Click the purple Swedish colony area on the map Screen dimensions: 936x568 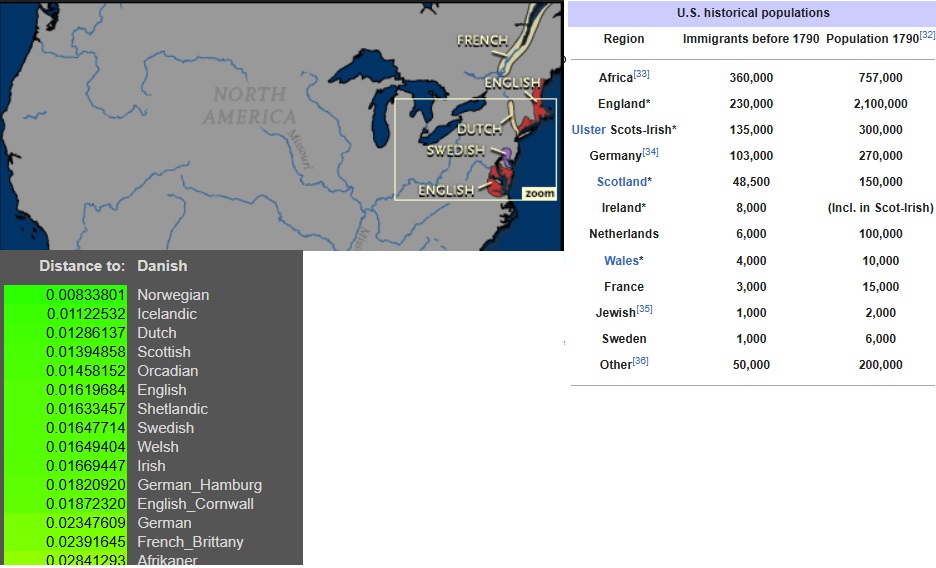tap(506, 156)
